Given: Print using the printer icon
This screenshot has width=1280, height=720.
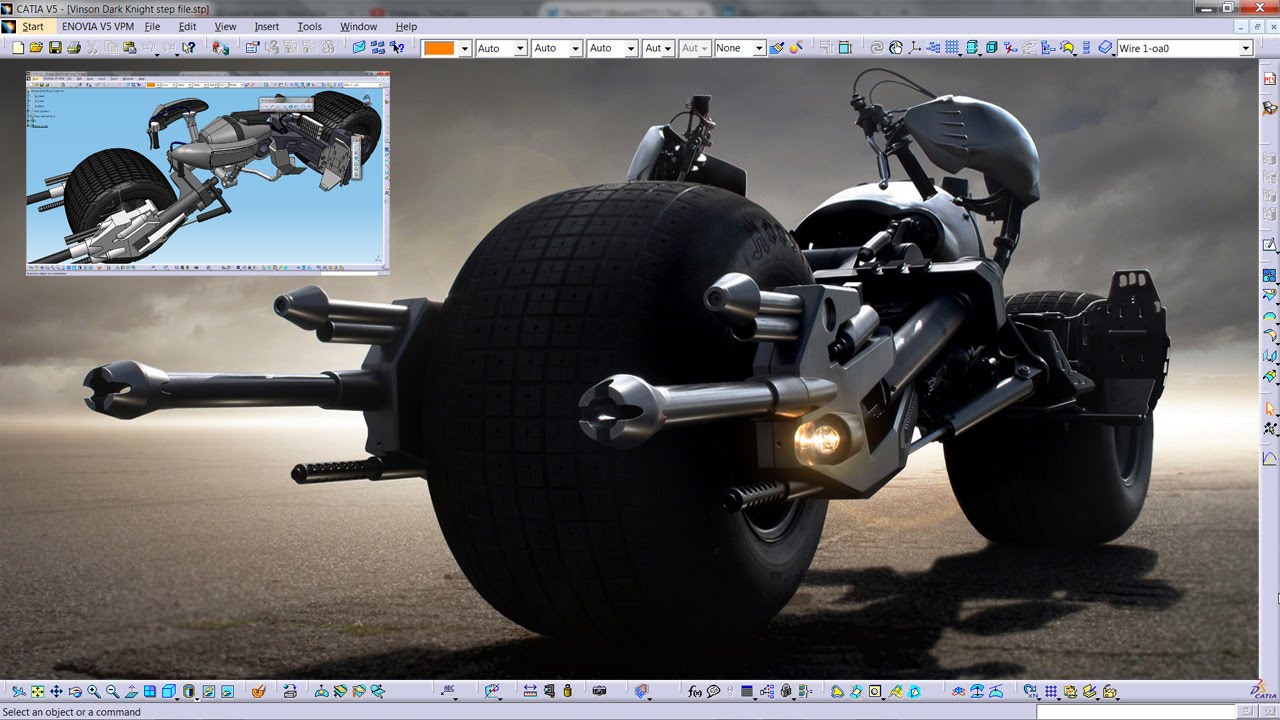Looking at the screenshot, I should [74, 47].
